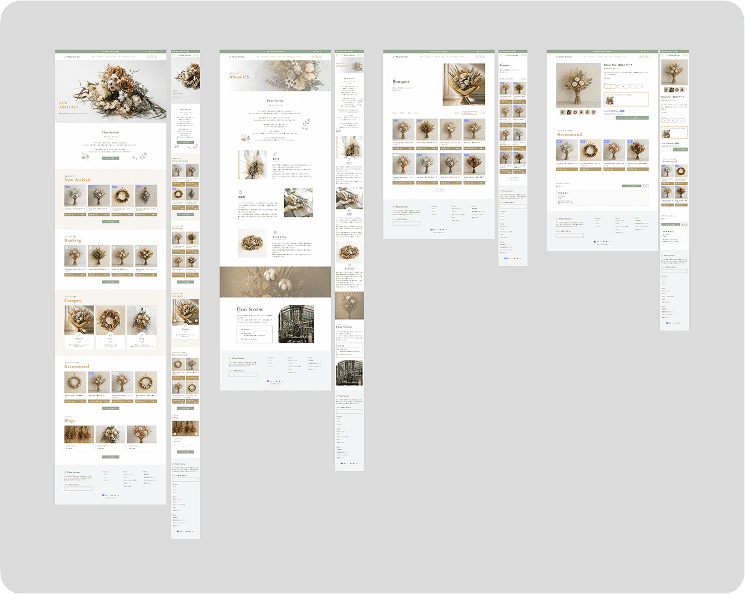745x594 pixels.
Task: Select the Category heading on desktop home mockup
Action: click(x=73, y=301)
